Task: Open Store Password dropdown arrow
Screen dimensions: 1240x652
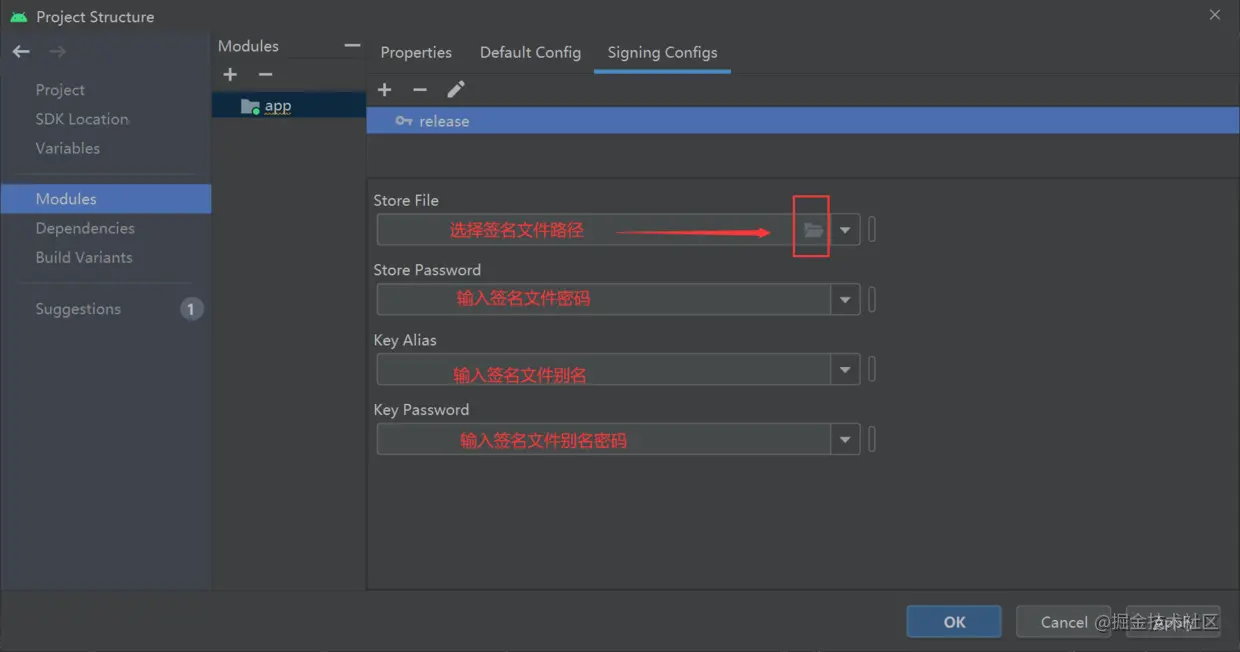Action: coord(845,299)
